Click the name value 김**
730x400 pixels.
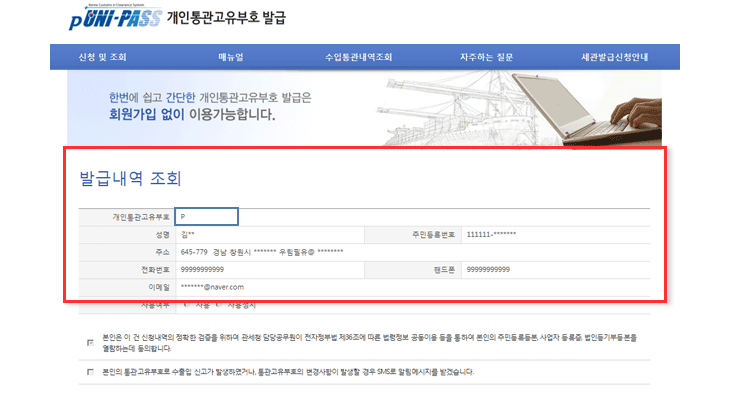188,235
